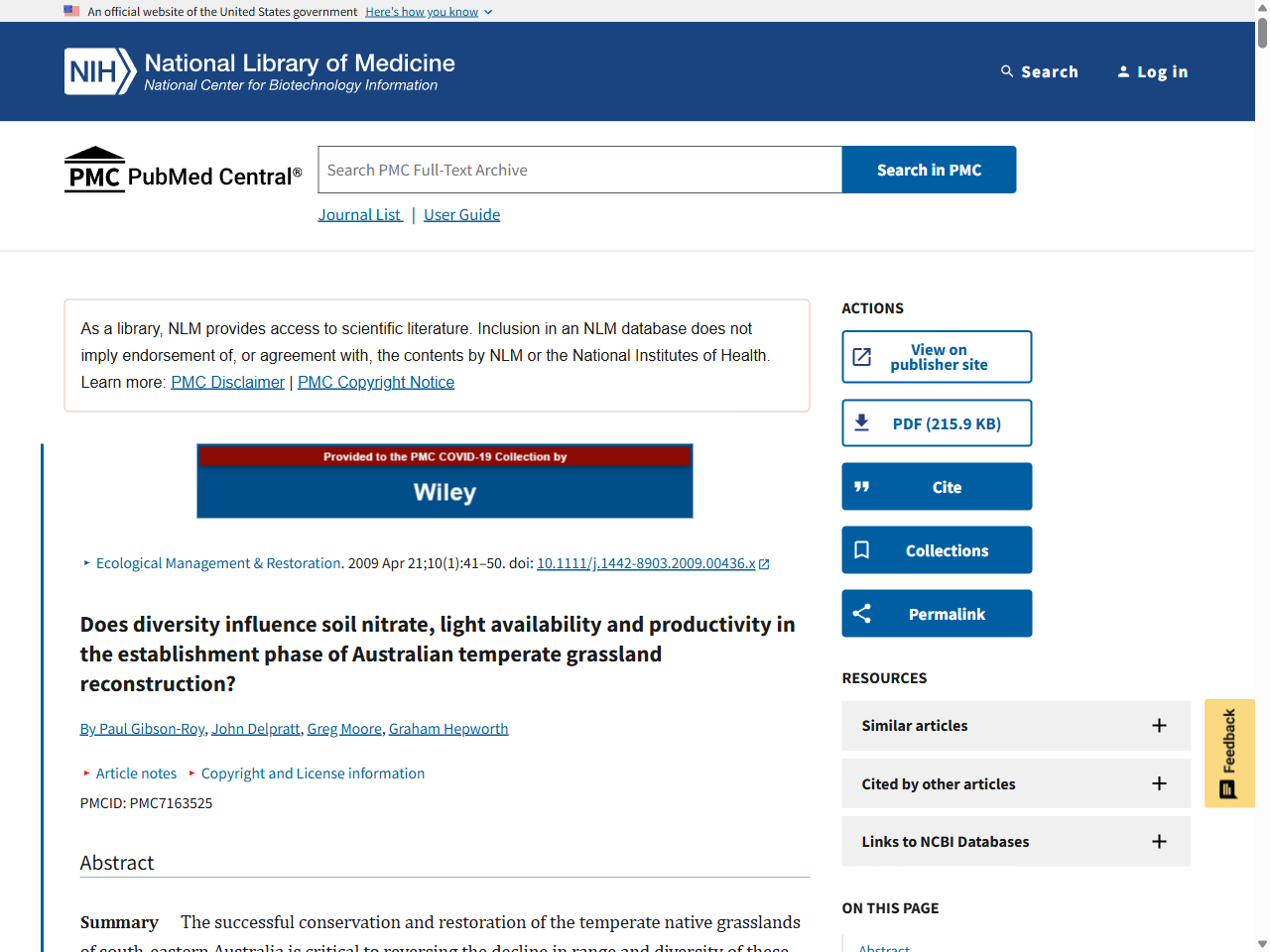Open the "Here's how you know" dropdown

click(428, 12)
